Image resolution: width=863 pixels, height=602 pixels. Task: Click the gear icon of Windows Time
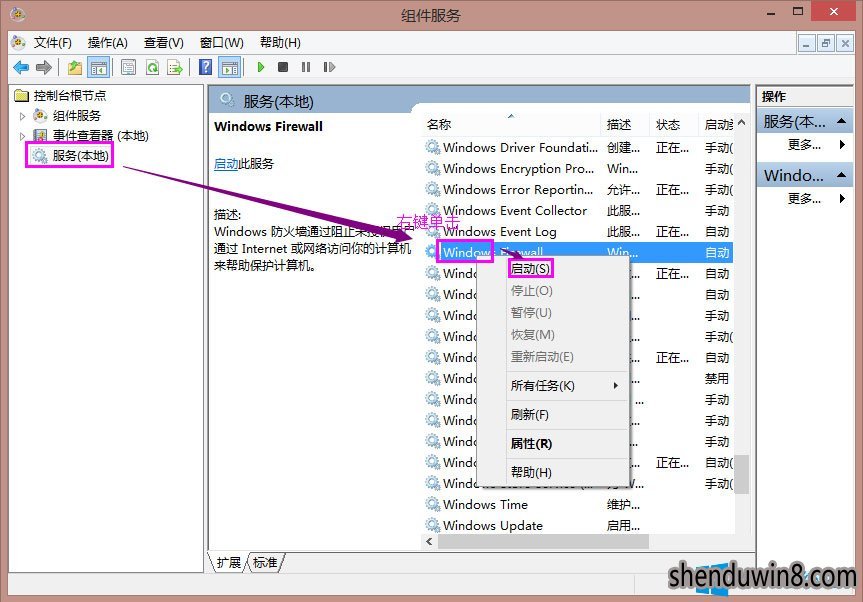433,504
